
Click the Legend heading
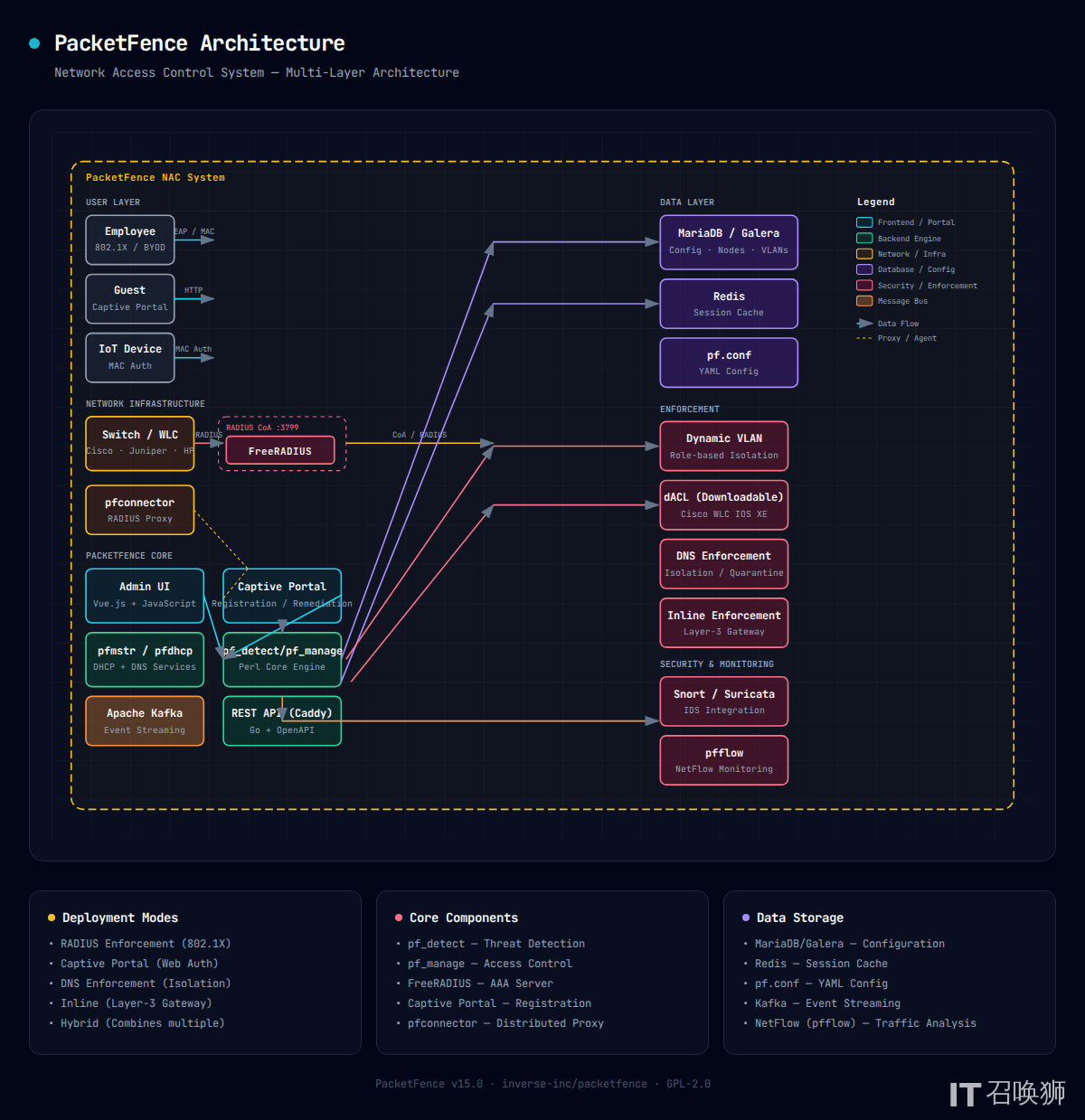(876, 202)
